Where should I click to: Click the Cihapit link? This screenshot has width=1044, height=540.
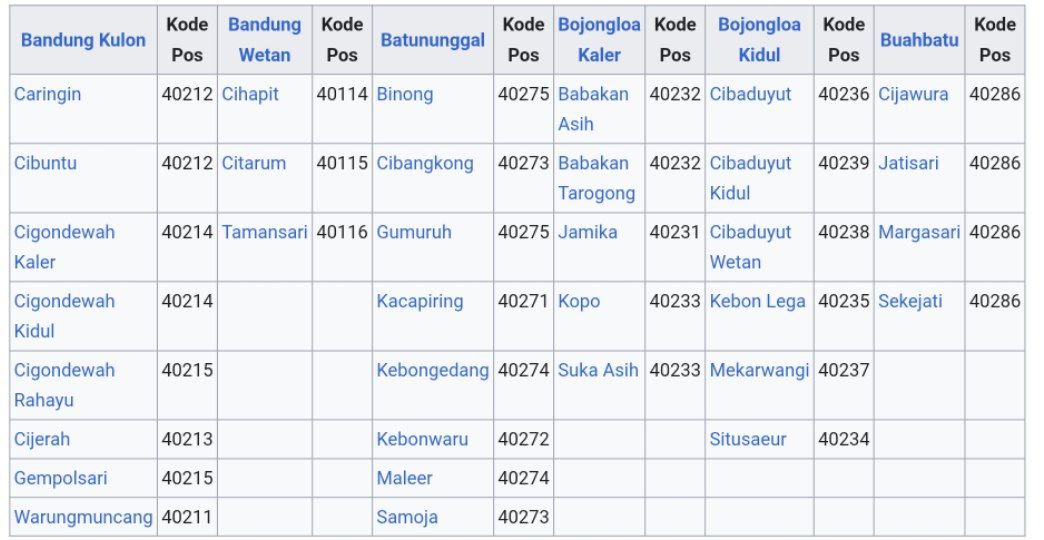tap(250, 95)
